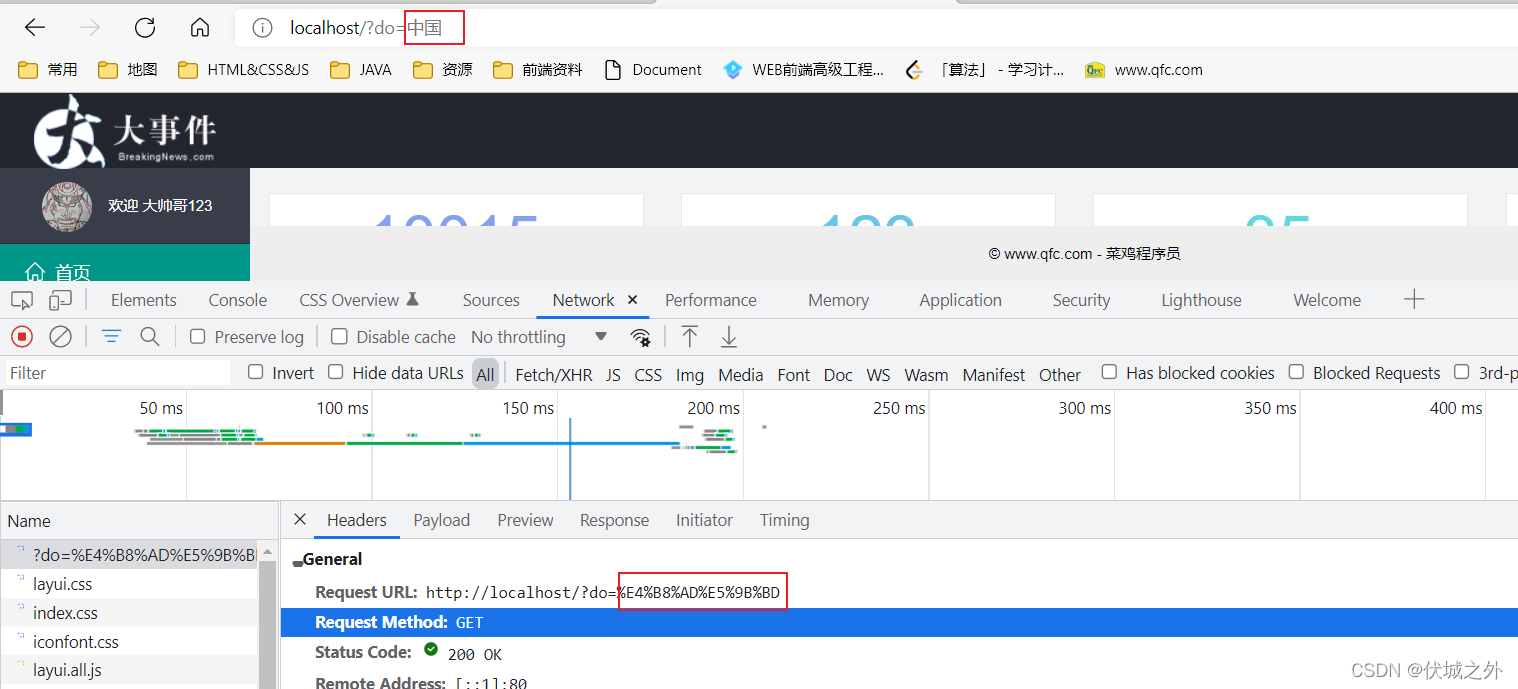Import HAR file with upload arrow
The width and height of the screenshot is (1518, 689).
click(689, 337)
